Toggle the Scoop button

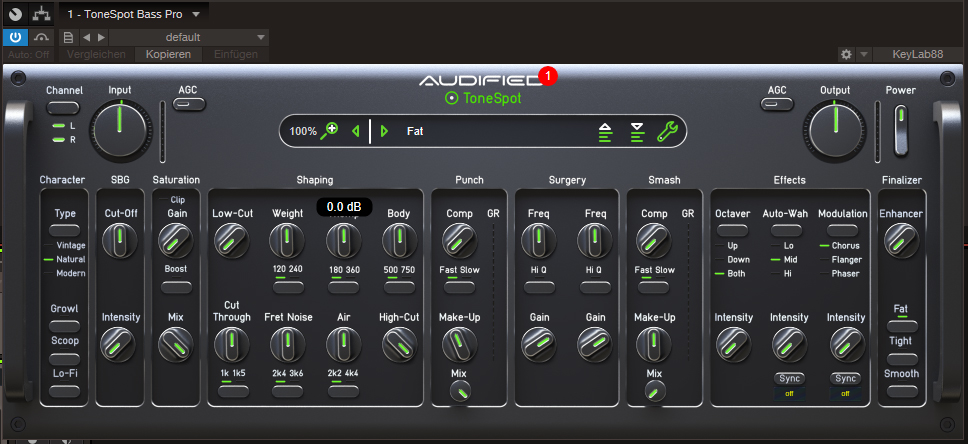tap(64, 358)
